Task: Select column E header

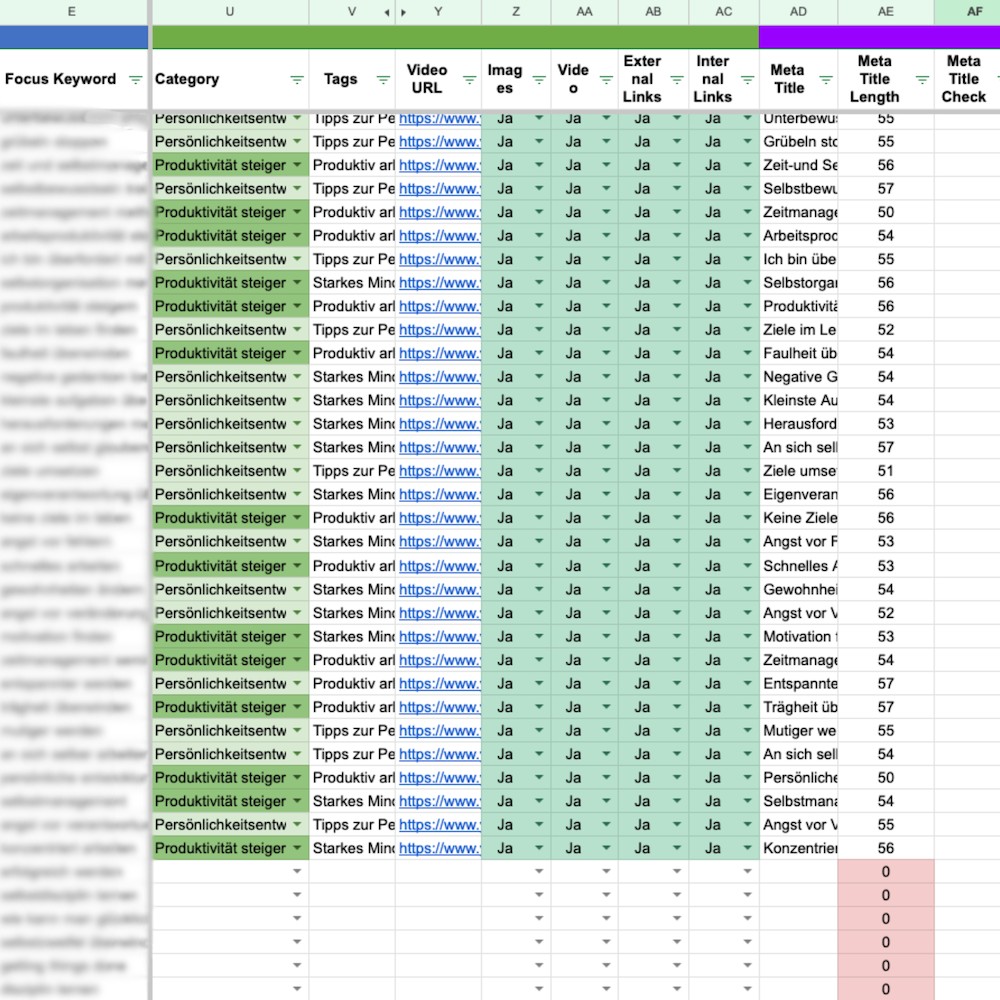Action: [x=72, y=12]
